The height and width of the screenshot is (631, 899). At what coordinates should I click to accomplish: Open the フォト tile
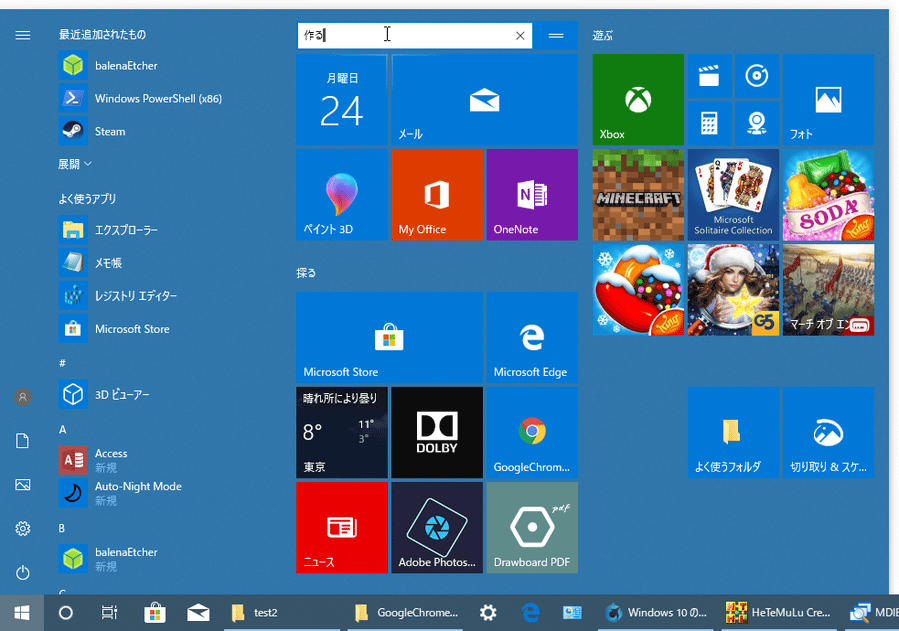(828, 100)
